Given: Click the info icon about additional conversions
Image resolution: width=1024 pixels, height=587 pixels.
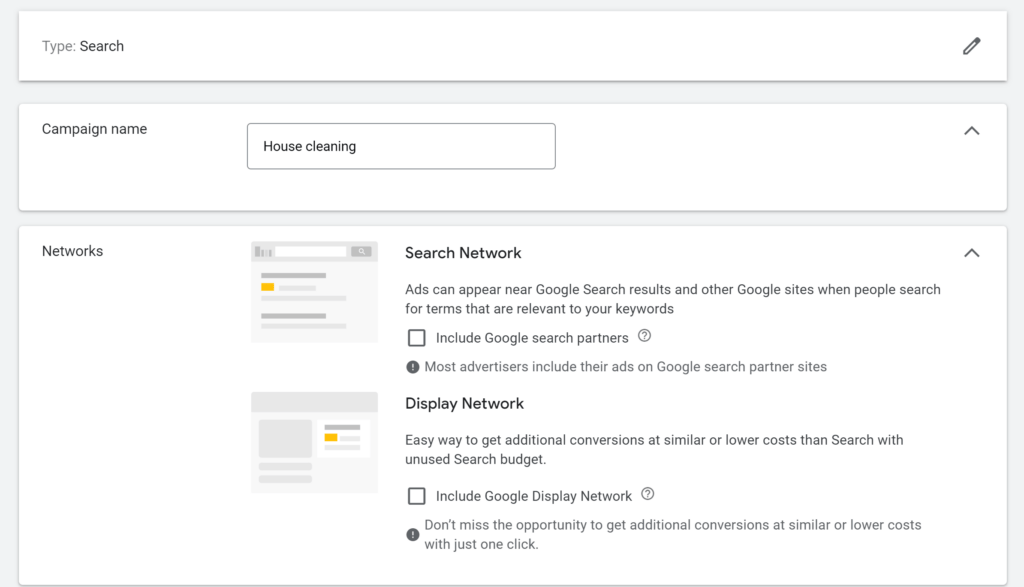Looking at the screenshot, I should (411, 535).
